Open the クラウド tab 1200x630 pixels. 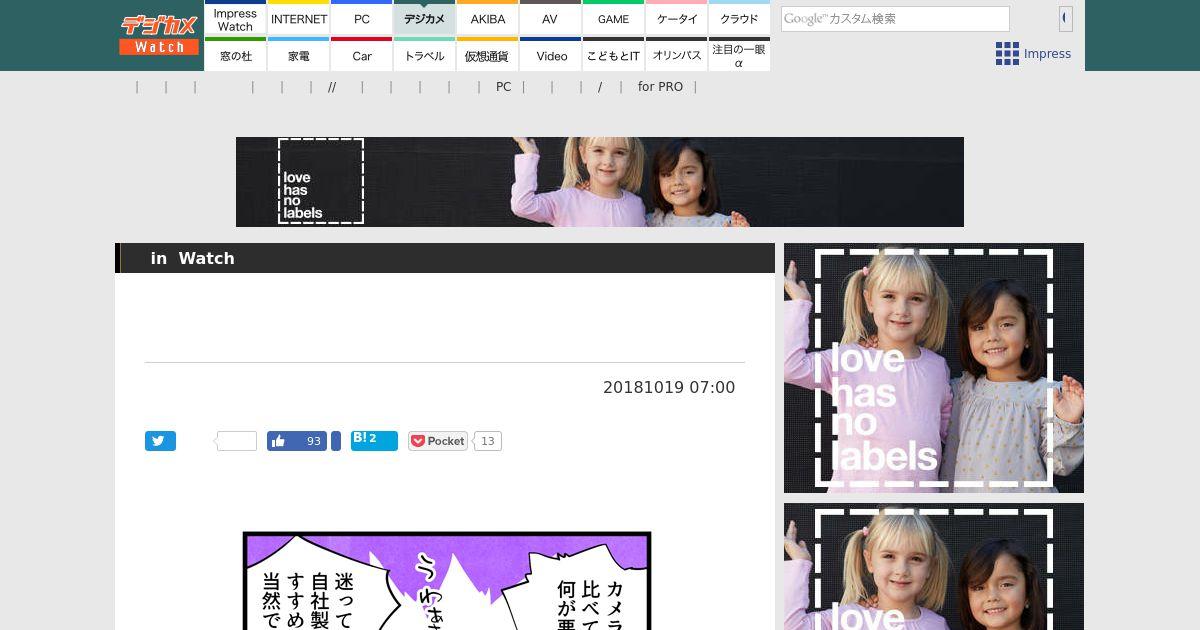point(740,18)
